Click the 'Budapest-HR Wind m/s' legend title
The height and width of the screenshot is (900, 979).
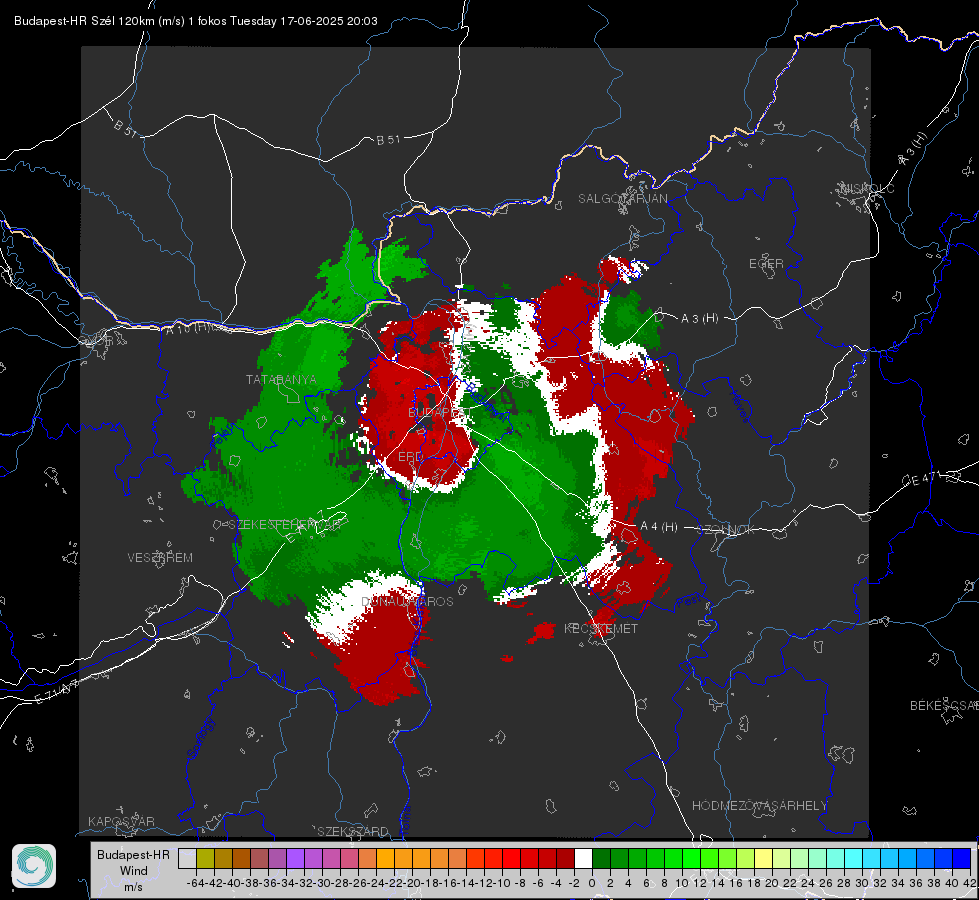click(133, 870)
